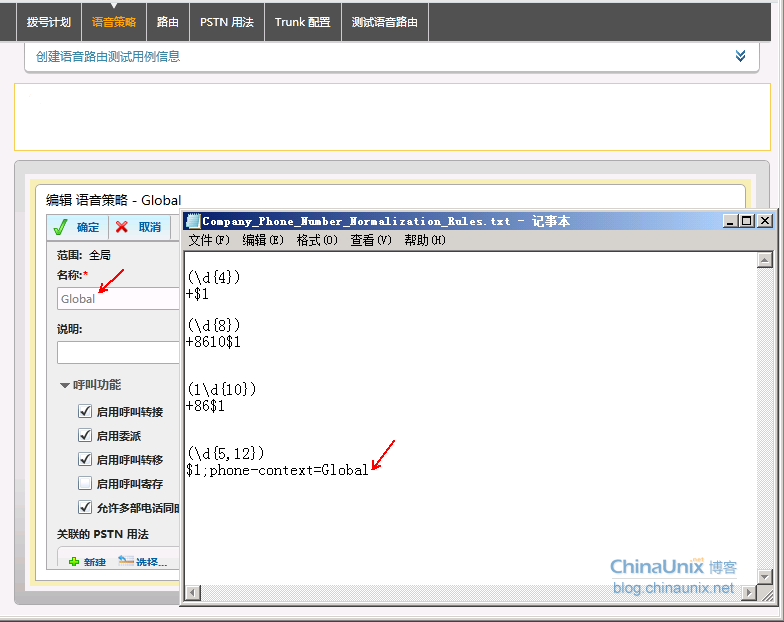Open the Notepad 帮助(H) menu
This screenshot has height=622, width=784.
click(x=424, y=240)
